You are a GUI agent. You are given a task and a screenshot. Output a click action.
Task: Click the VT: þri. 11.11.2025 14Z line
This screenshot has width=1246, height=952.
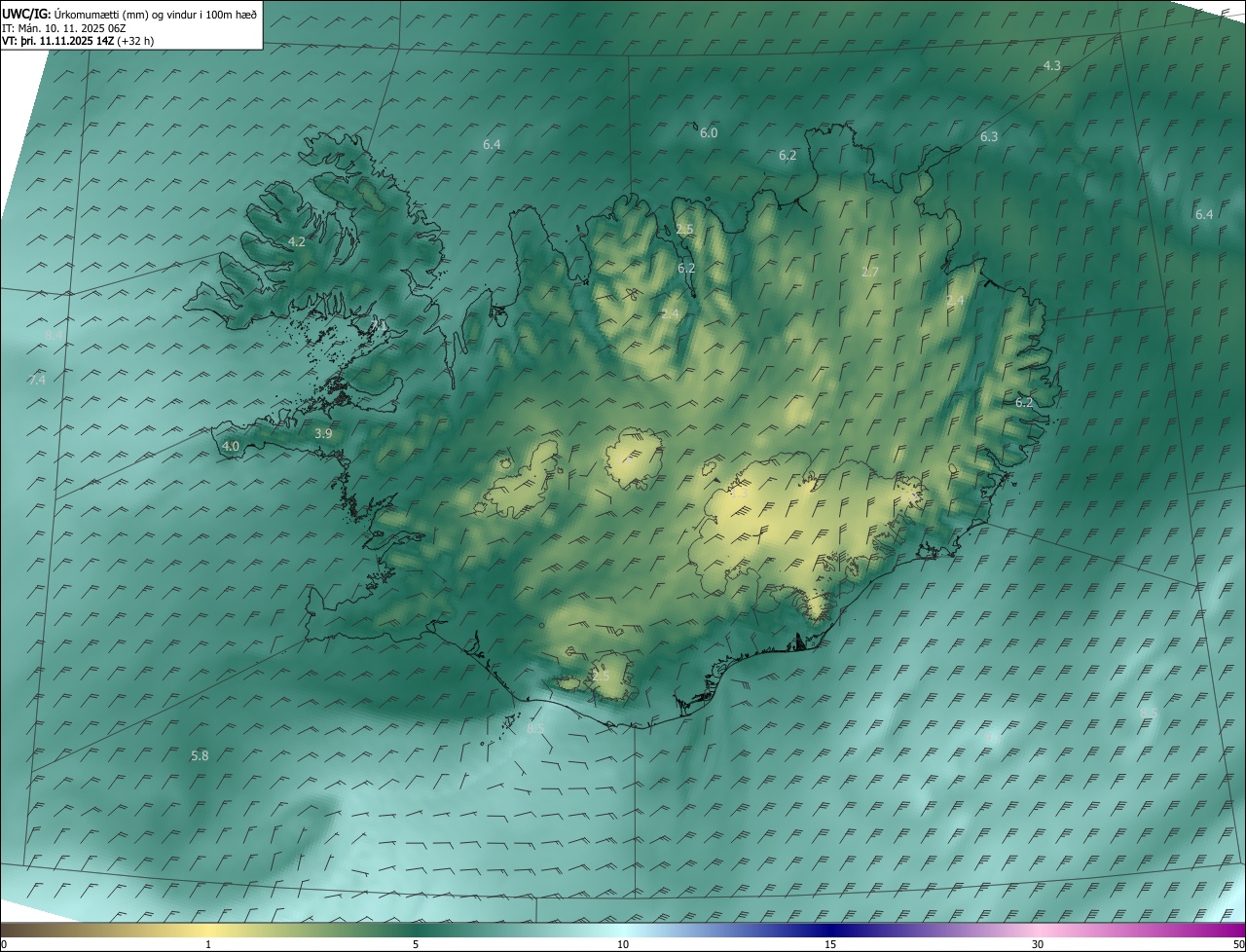78,41
